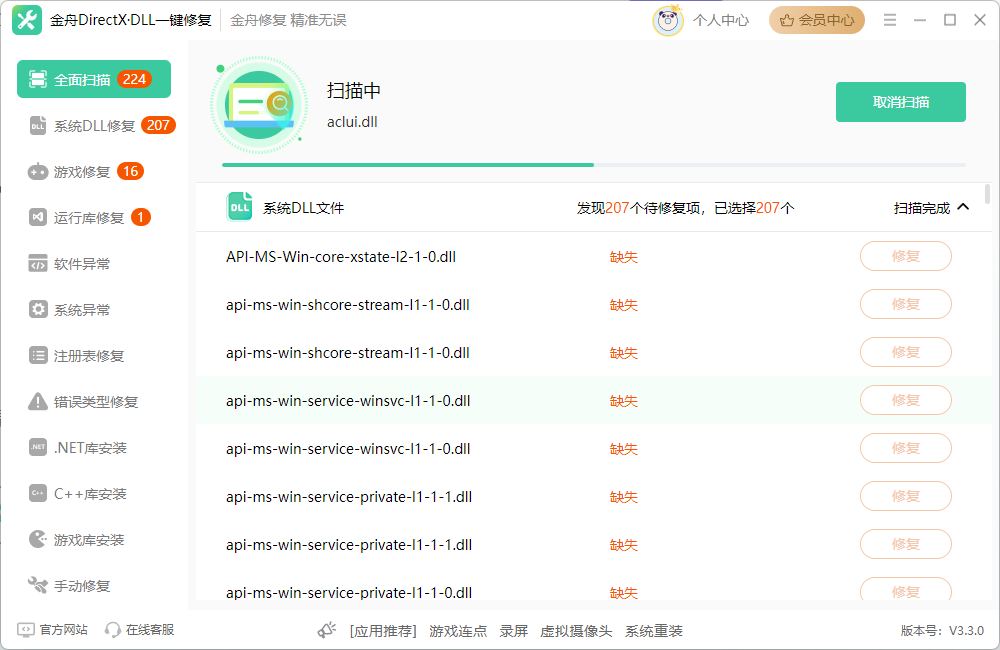Open the hamburger menu near window controls
The image size is (1000, 650).
(x=889, y=18)
